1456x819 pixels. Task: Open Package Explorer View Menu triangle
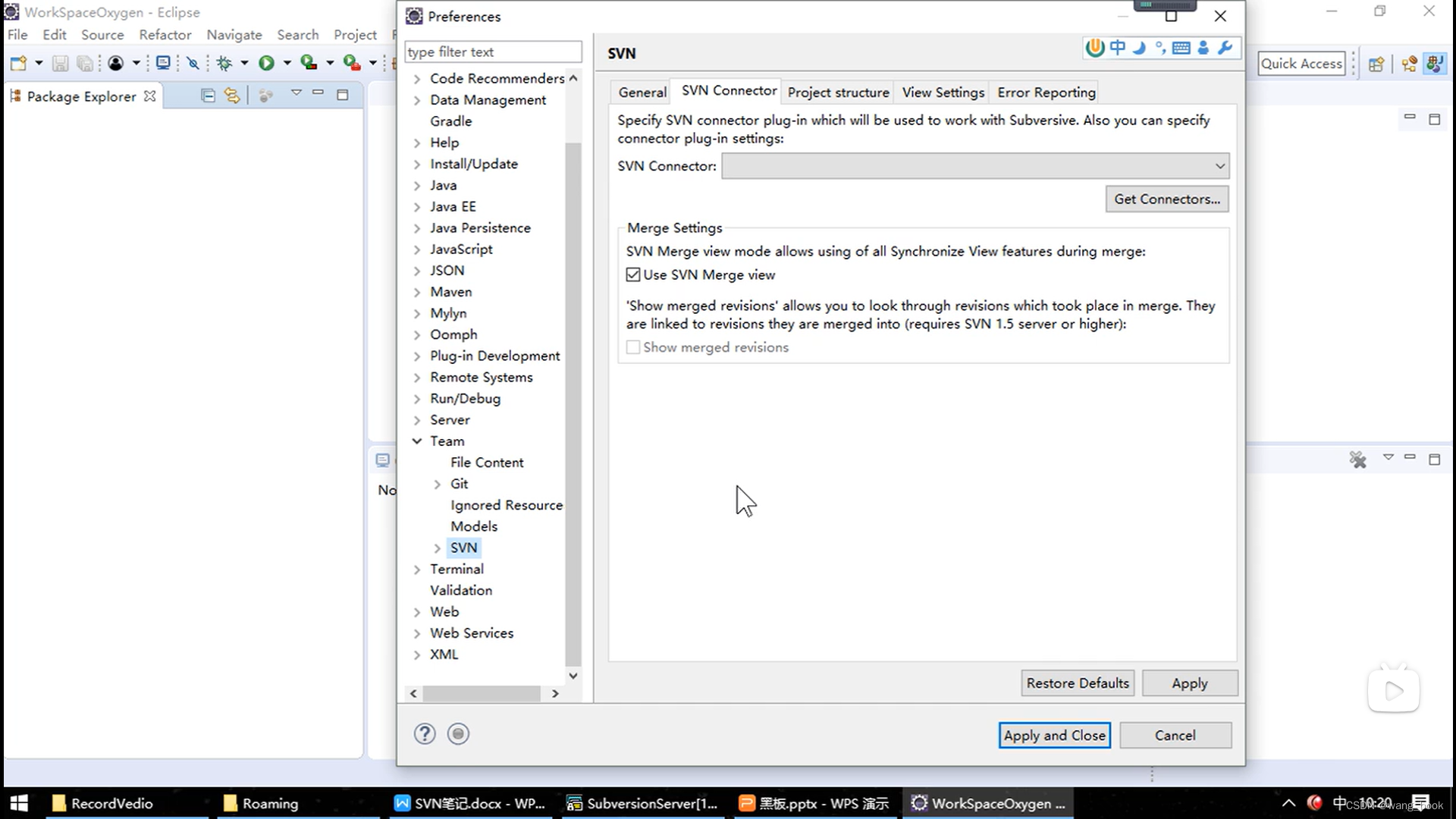(297, 93)
